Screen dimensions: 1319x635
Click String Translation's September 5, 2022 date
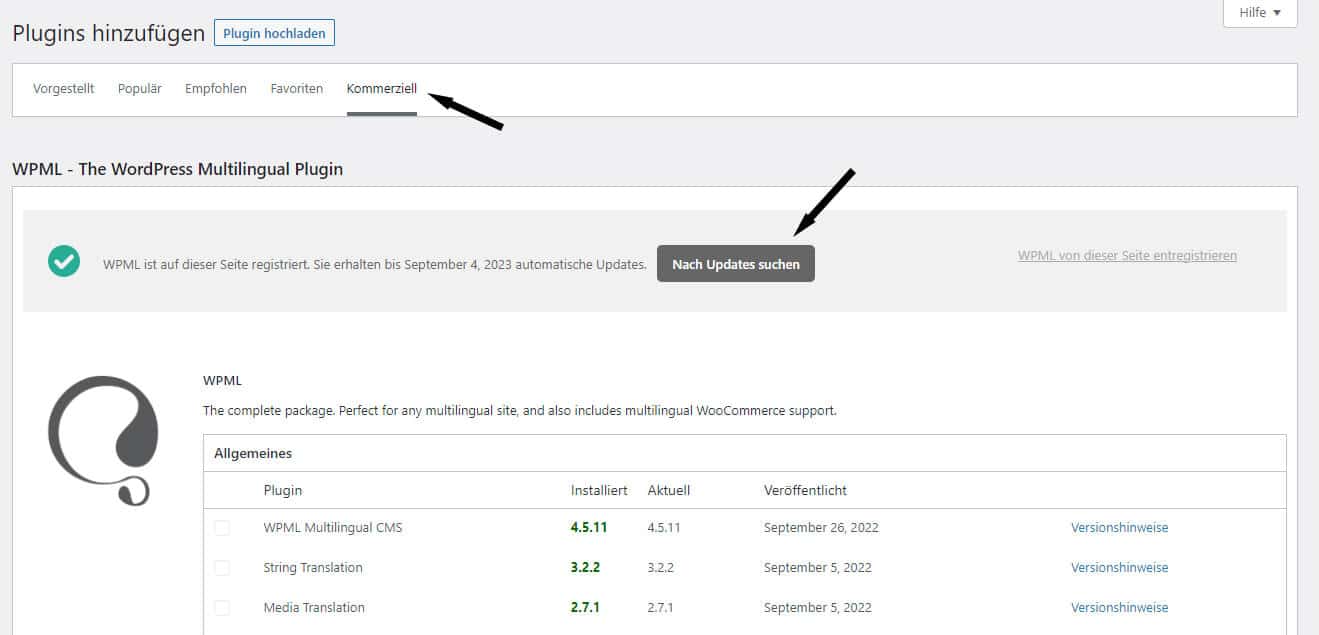[818, 568]
